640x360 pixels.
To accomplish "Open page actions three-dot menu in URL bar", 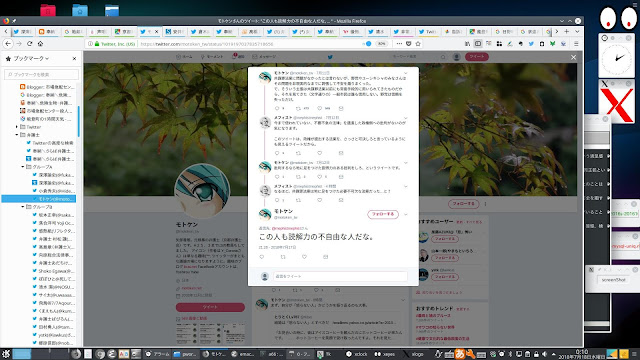I will (x=399, y=44).
